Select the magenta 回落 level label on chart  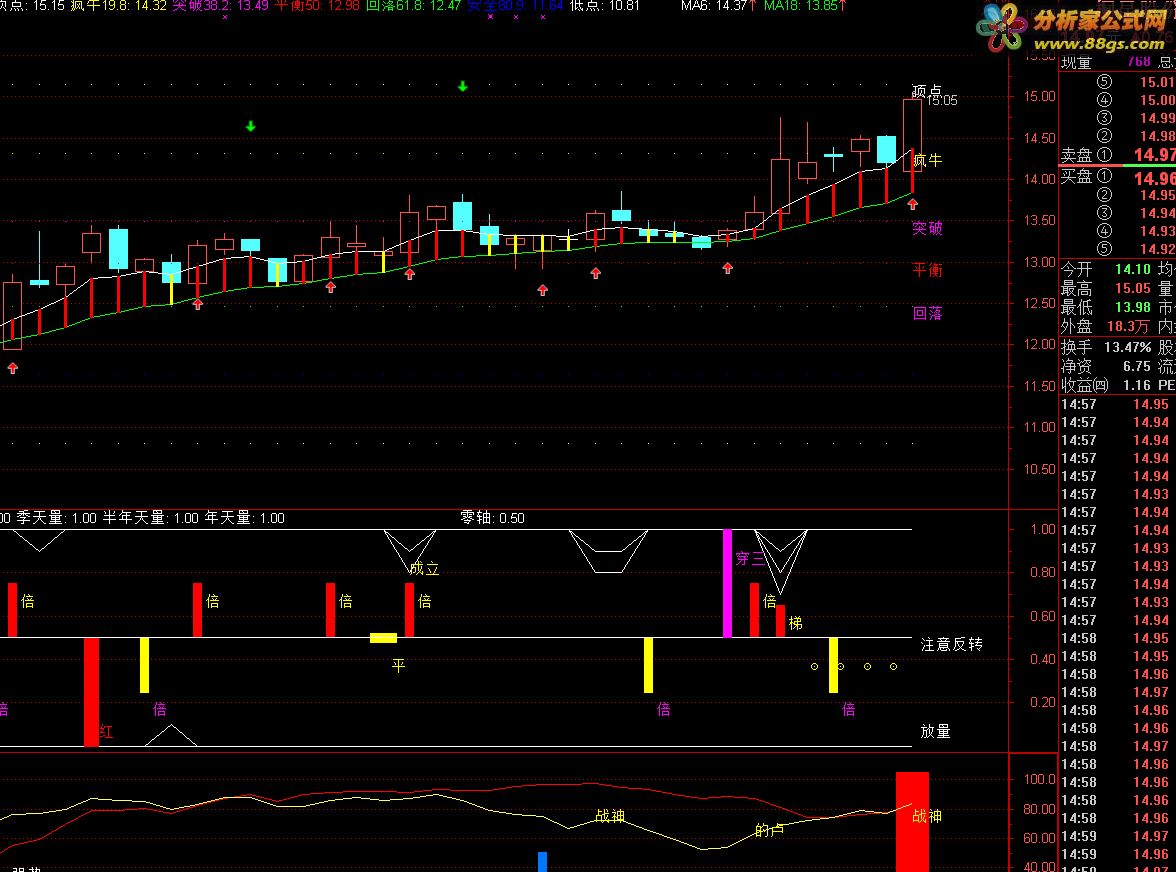[927, 313]
